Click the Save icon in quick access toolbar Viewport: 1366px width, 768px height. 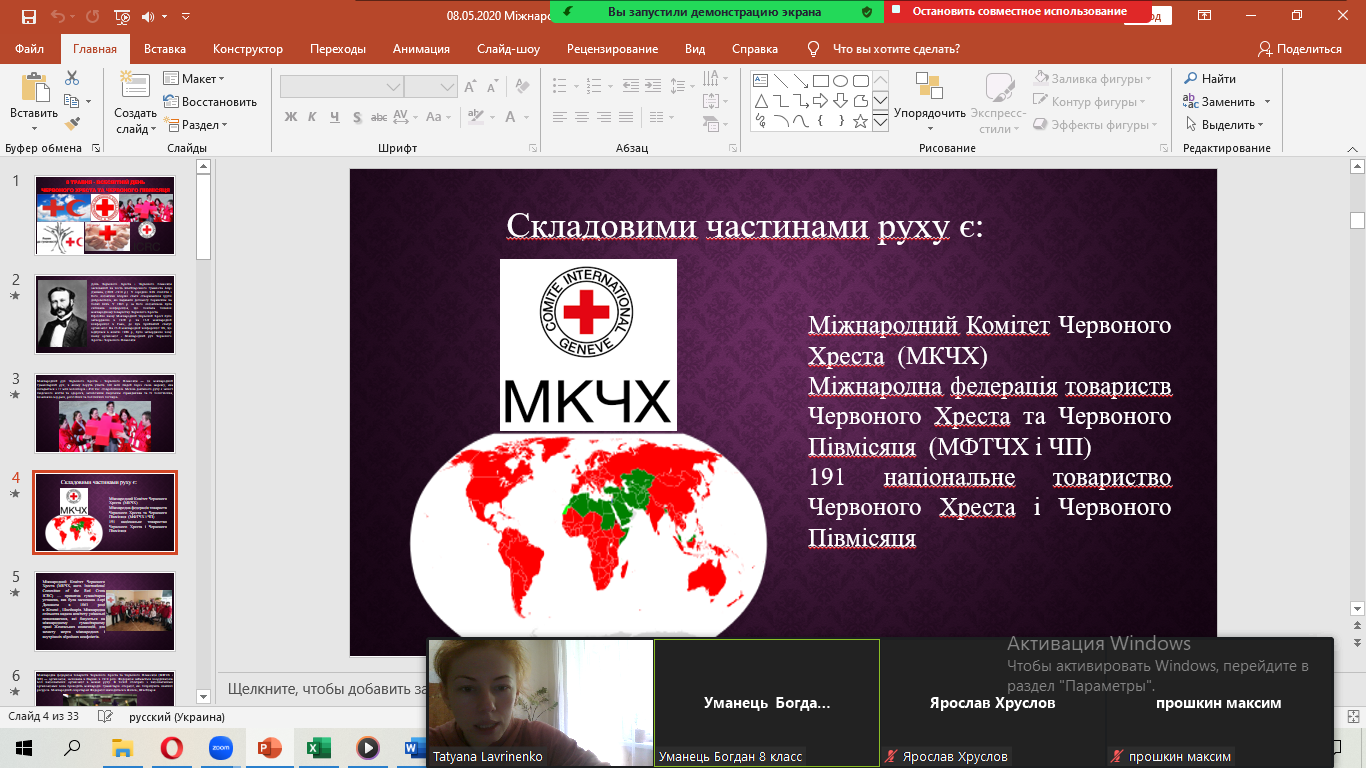click(28, 16)
